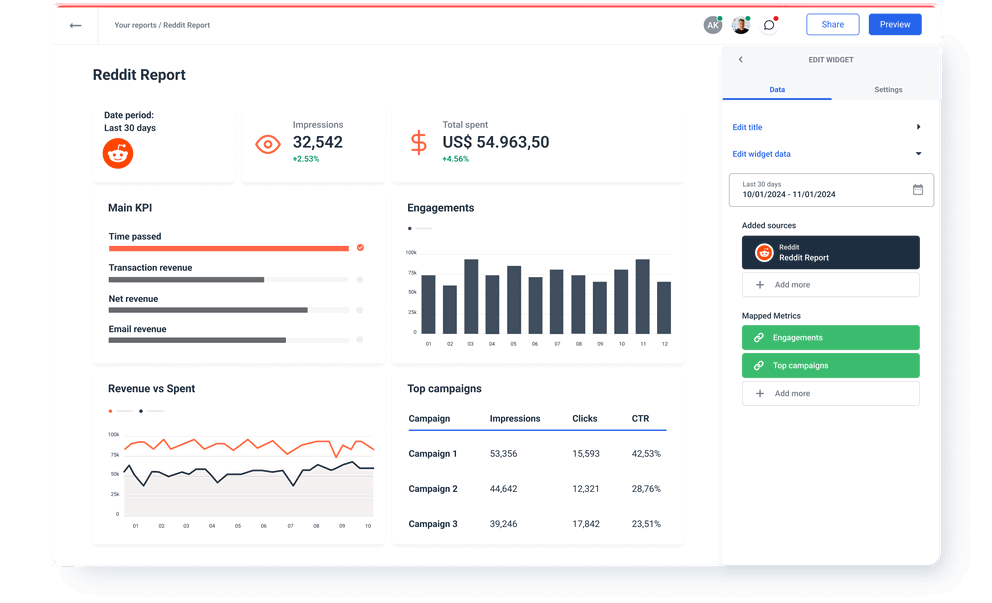The height and width of the screenshot is (603, 992).
Task: Click the orange Time passed progress bar
Action: pyautogui.click(x=228, y=248)
